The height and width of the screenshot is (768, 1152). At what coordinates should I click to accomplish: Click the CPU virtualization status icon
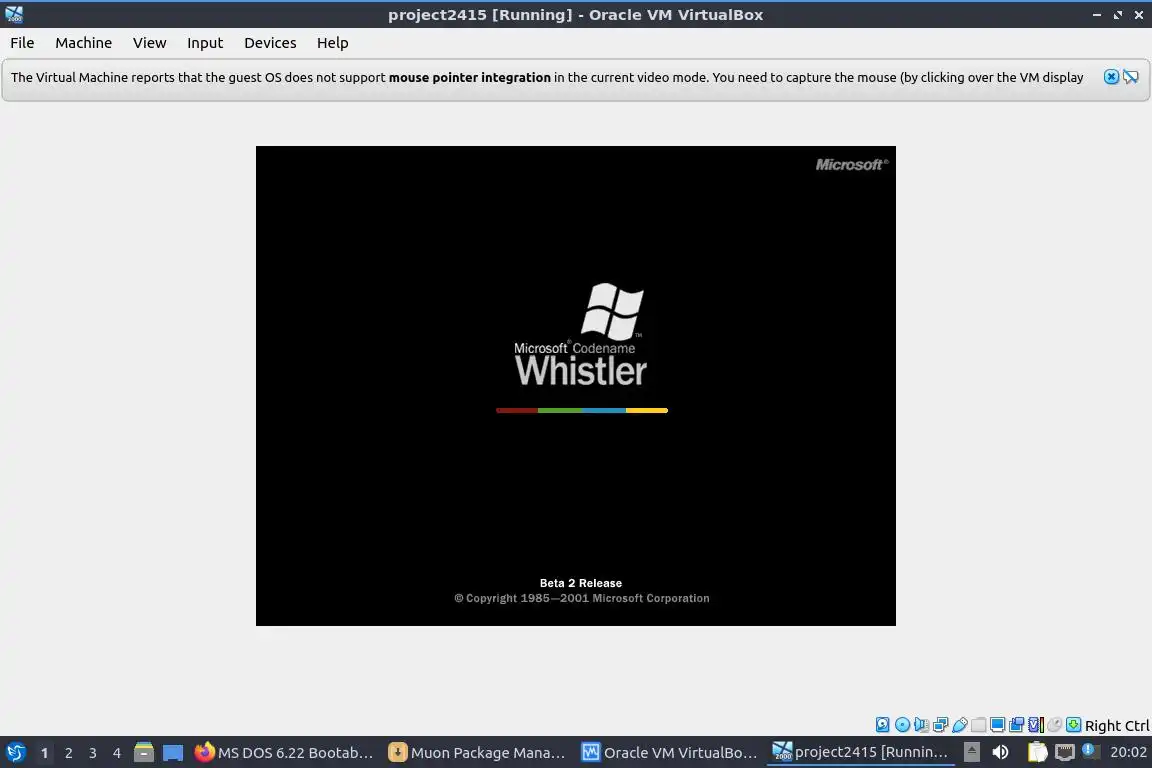1036,725
